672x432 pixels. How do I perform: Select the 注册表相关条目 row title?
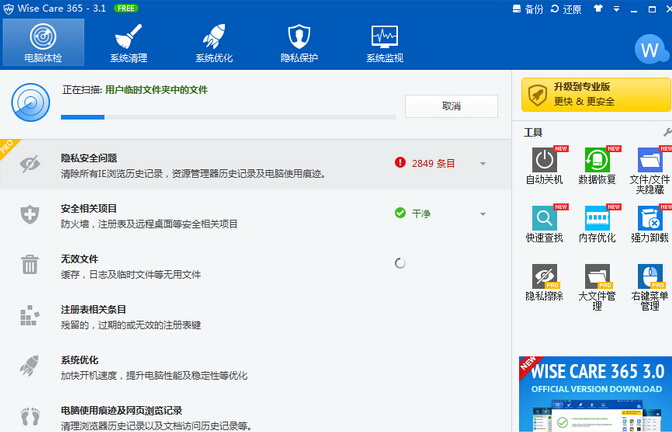click(x=93, y=309)
